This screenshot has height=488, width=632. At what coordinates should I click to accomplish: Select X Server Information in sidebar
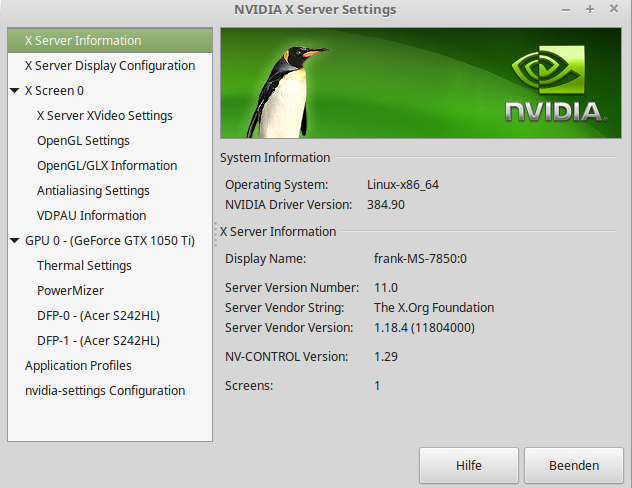pyautogui.click(x=110, y=41)
